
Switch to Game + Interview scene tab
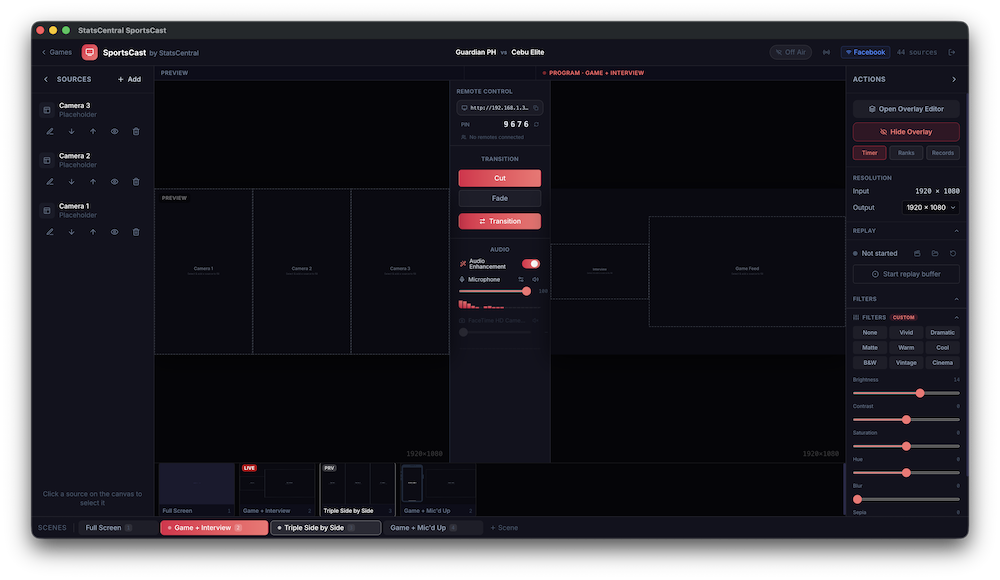[214, 528]
